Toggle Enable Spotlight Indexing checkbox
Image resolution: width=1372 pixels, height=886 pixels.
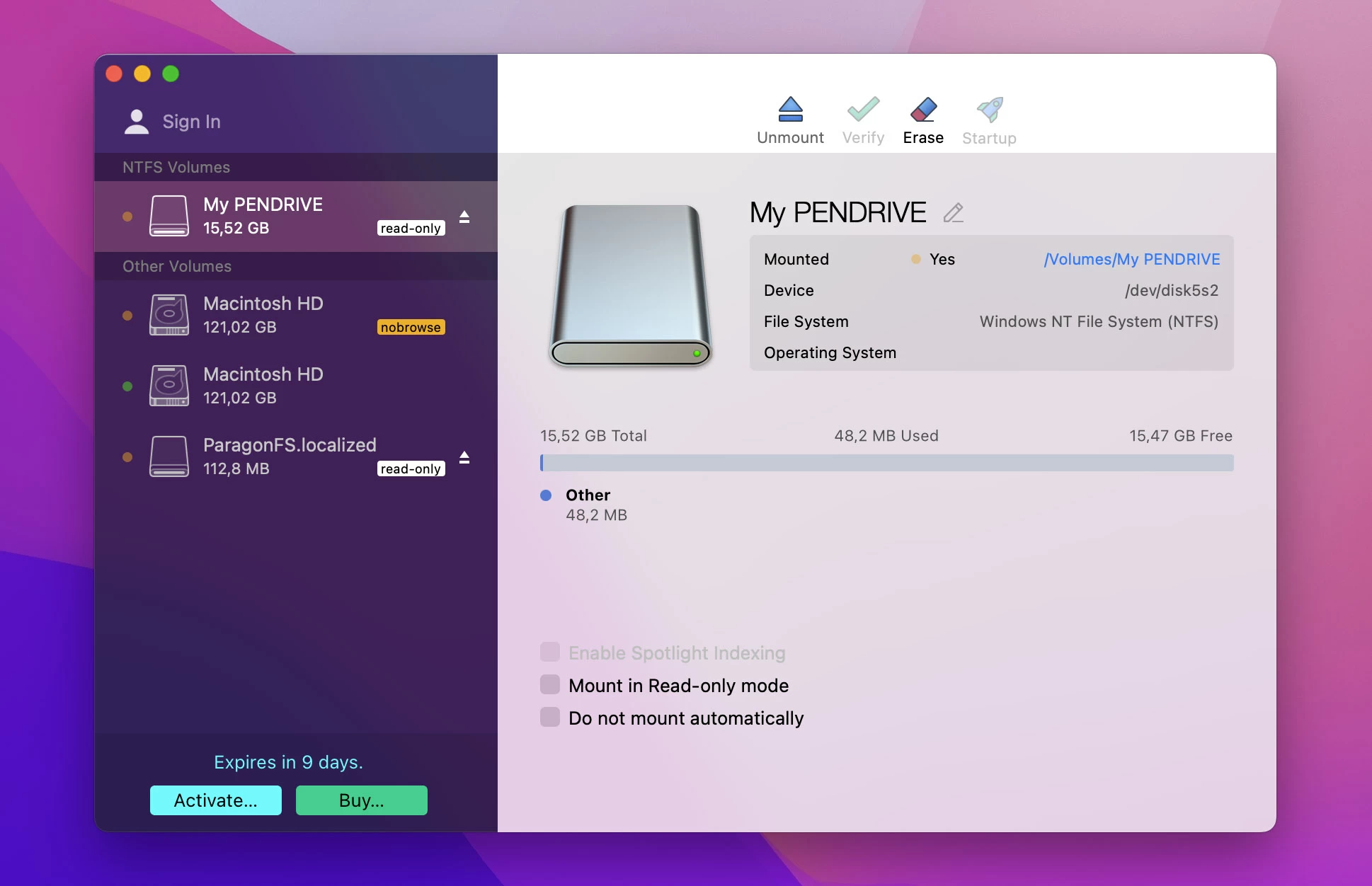pyautogui.click(x=550, y=652)
